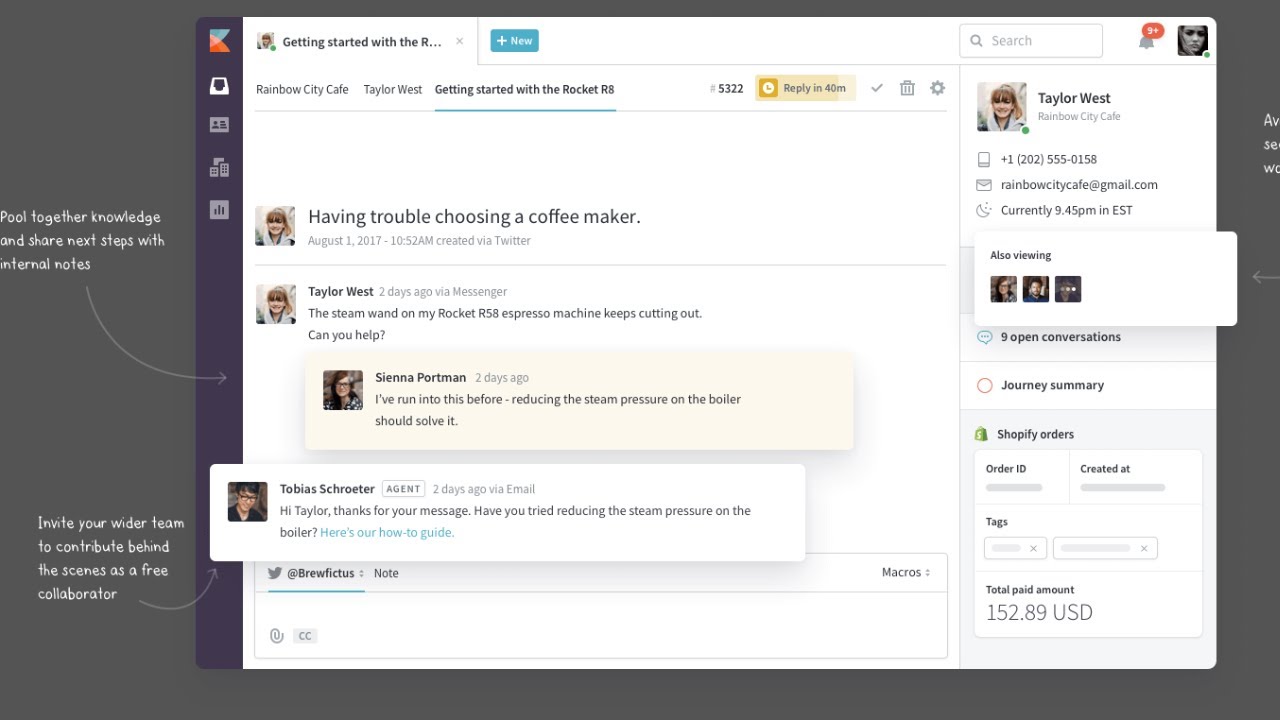Click the Twitter icon in the reply bar
This screenshot has height=720, width=1280.
click(274, 573)
